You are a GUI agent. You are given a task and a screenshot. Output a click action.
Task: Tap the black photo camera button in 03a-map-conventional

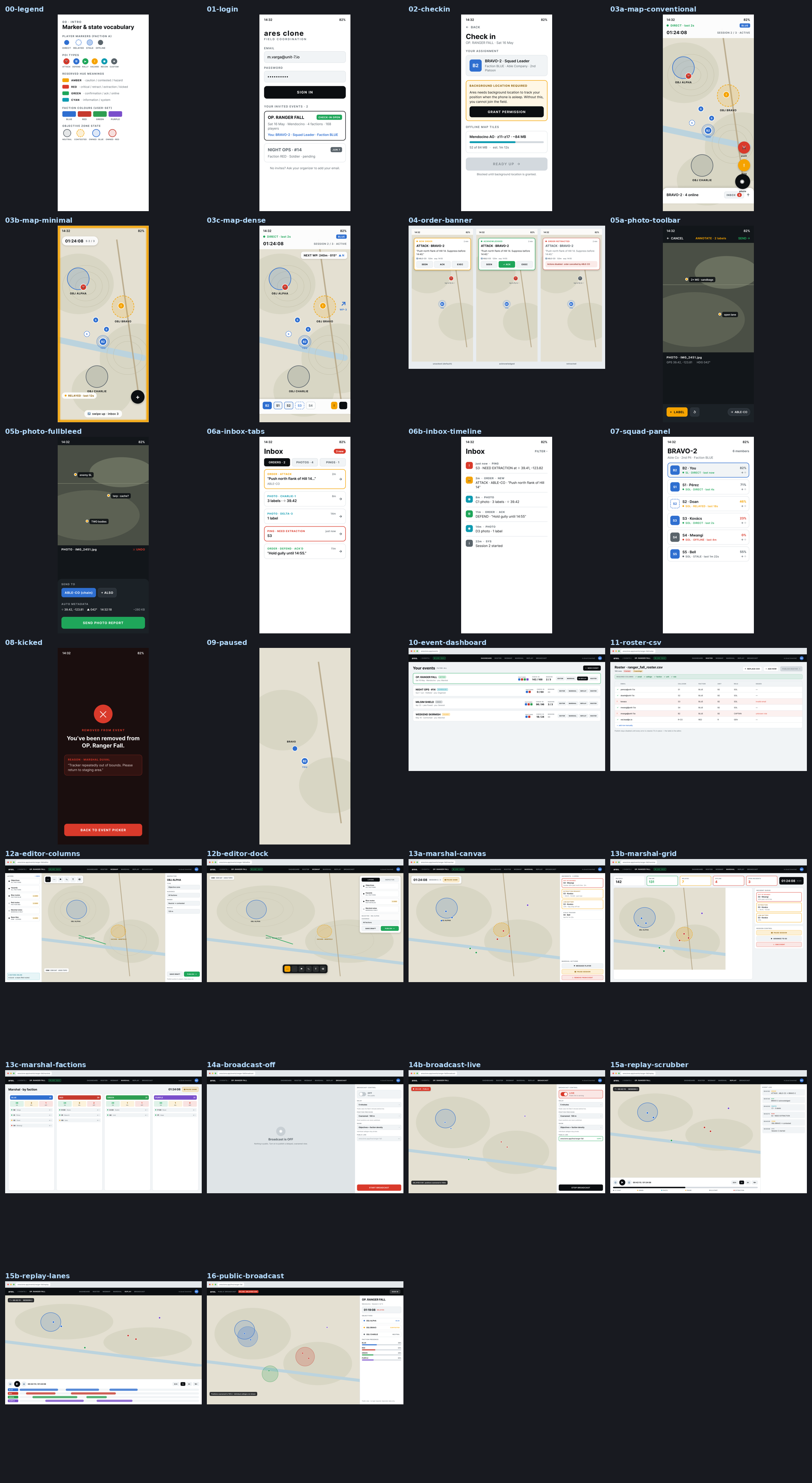742,181
